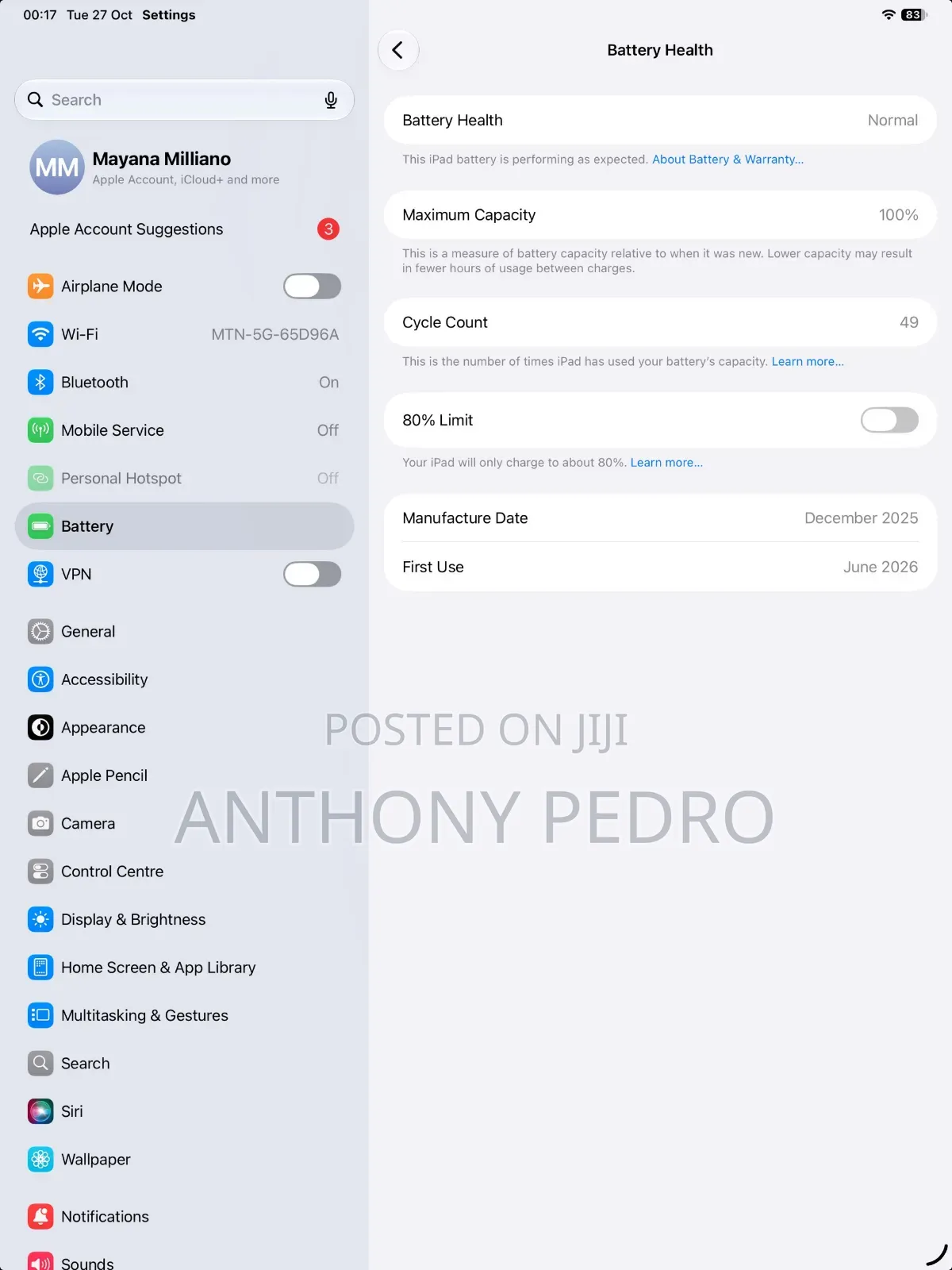Tap Learn more under Cycle Count

point(808,362)
